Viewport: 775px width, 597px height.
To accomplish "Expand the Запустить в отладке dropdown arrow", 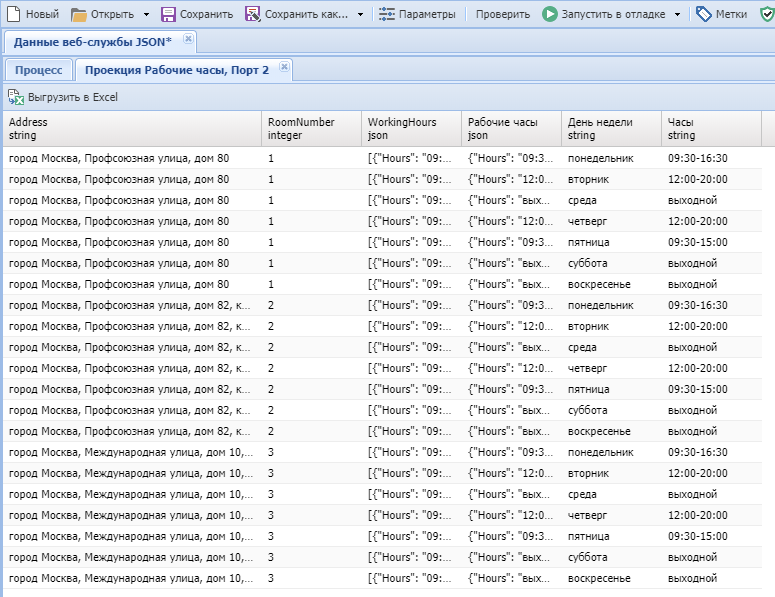I will click(x=678, y=15).
